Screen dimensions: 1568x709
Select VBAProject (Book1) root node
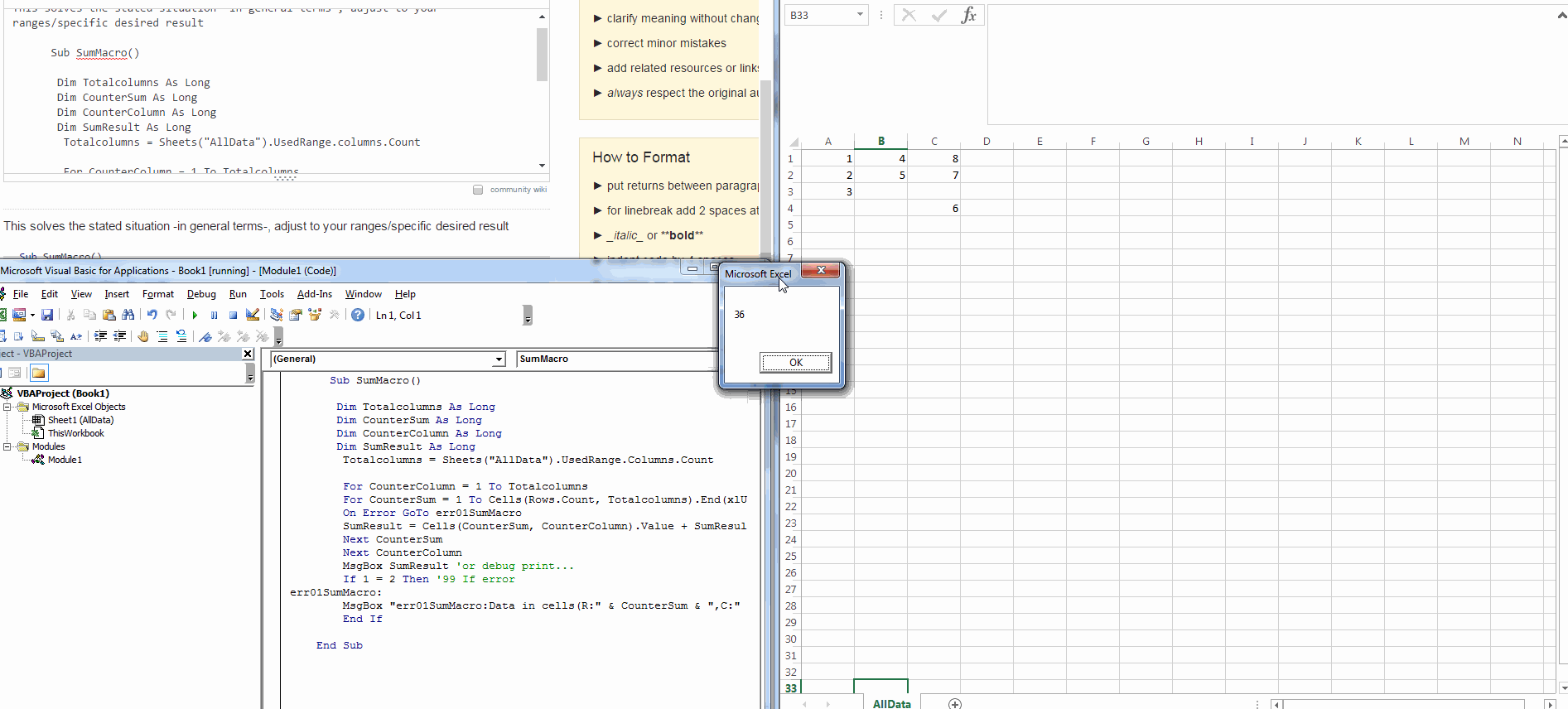[x=63, y=393]
